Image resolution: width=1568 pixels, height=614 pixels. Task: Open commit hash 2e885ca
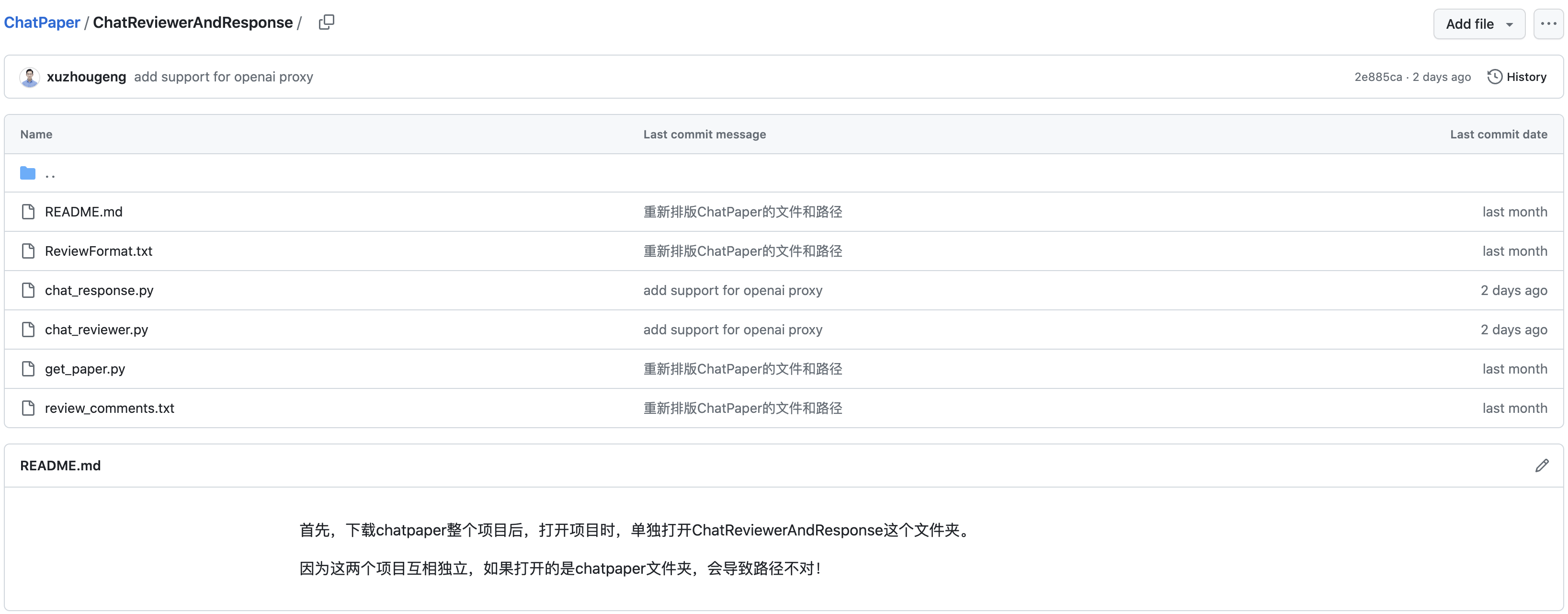click(1377, 77)
